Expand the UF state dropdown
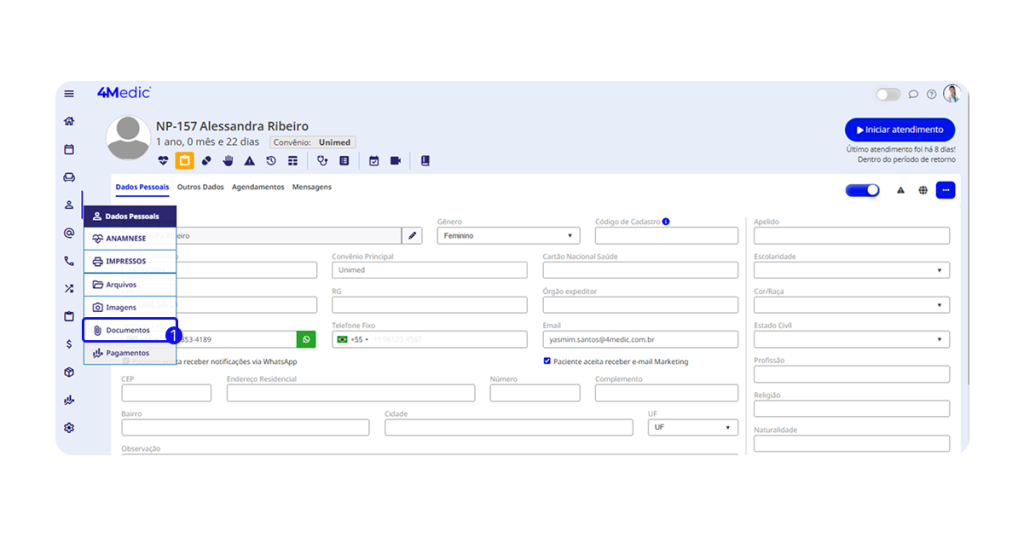Screen dimensions: 1024x537 tap(692, 427)
